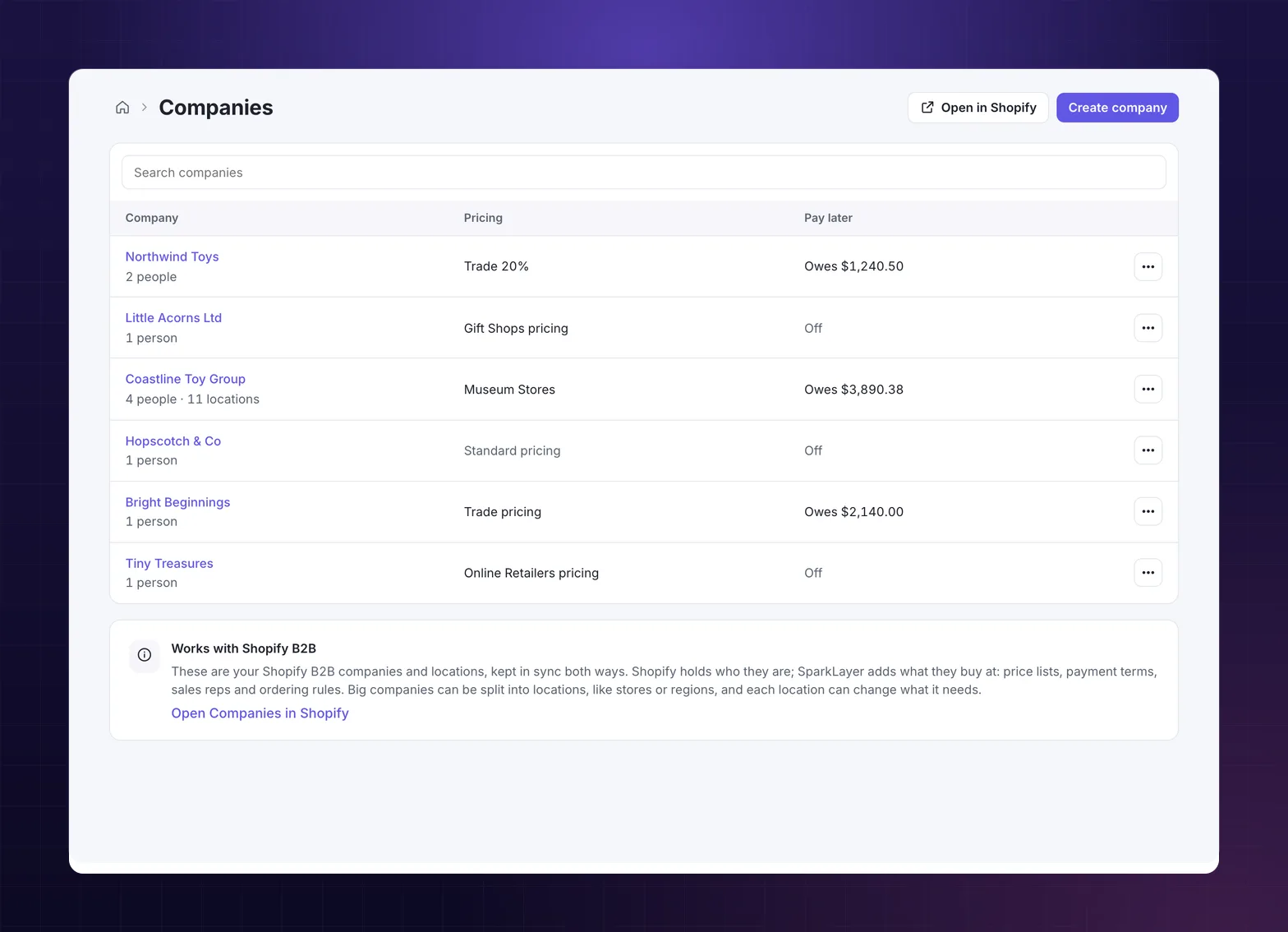Viewport: 1288px width, 932px height.
Task: Click the '2 people' text under Northwind Toys
Action: pyautogui.click(x=151, y=277)
